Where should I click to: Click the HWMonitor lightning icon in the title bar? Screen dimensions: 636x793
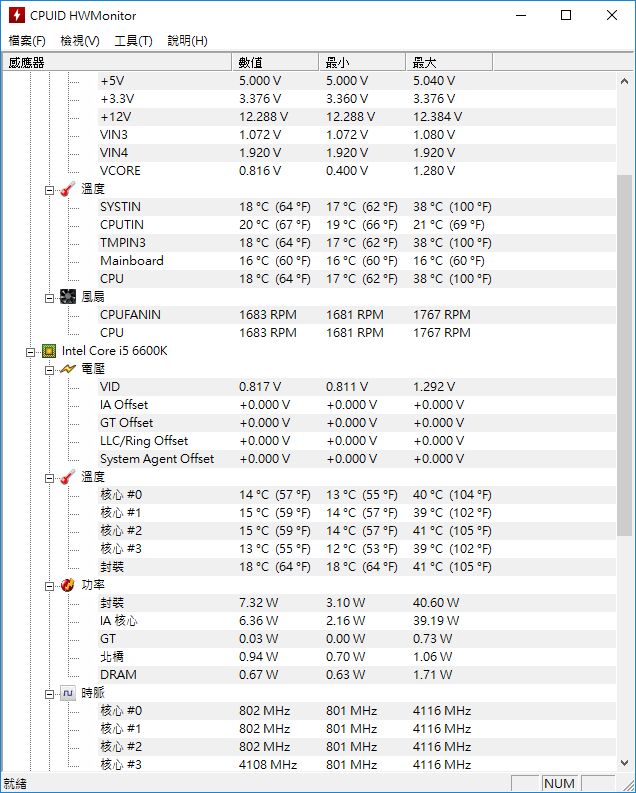tap(15, 15)
